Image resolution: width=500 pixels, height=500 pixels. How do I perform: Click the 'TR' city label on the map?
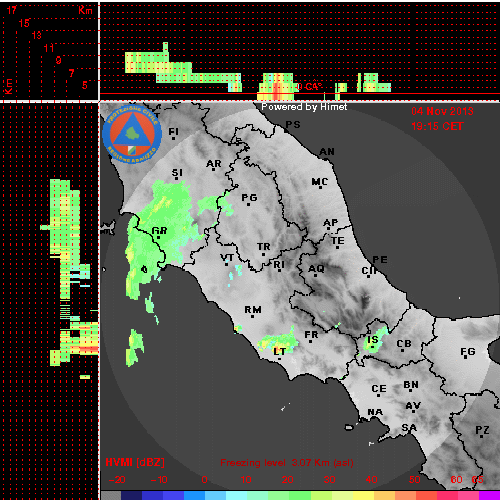(x=264, y=247)
